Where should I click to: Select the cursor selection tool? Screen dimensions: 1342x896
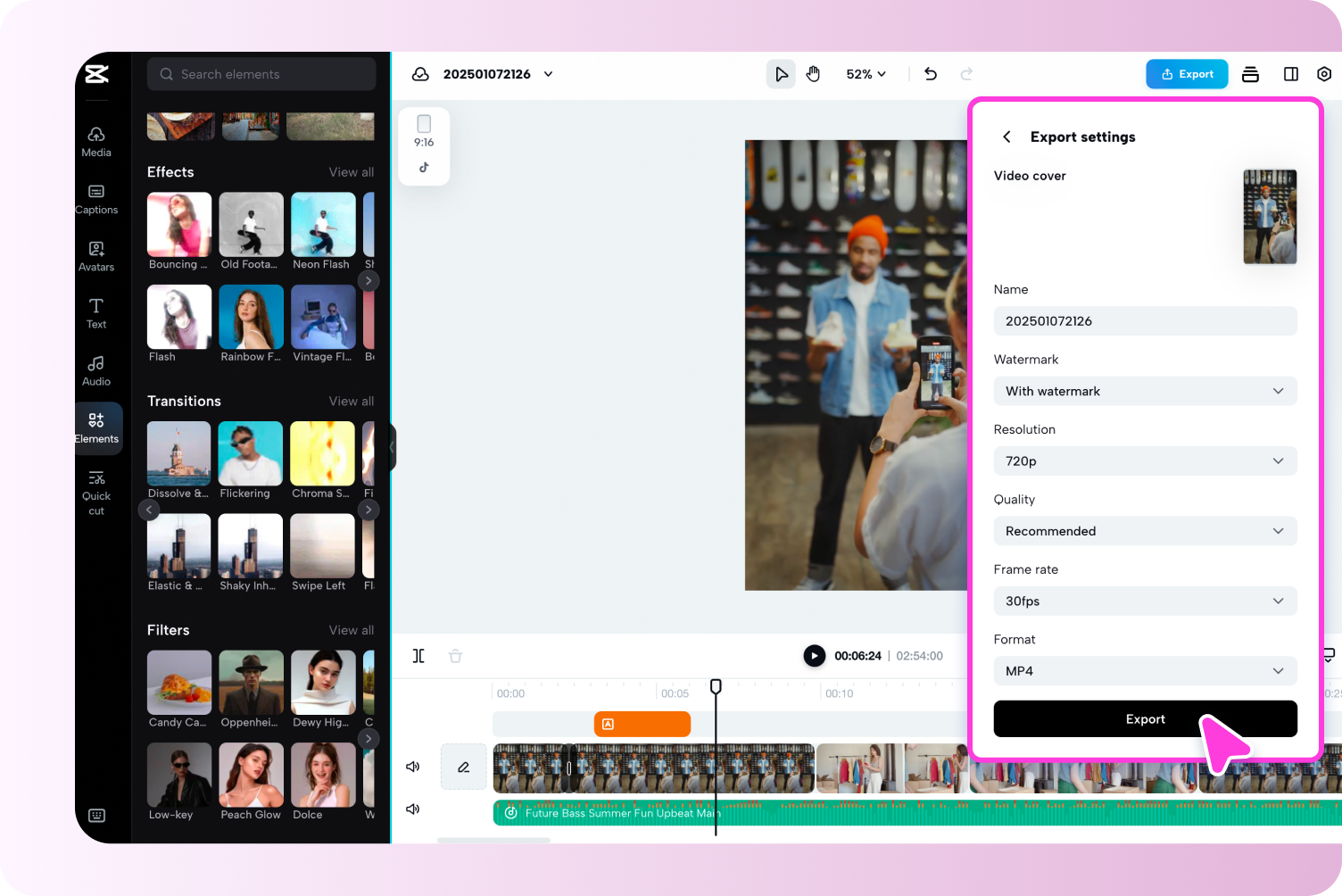780,74
